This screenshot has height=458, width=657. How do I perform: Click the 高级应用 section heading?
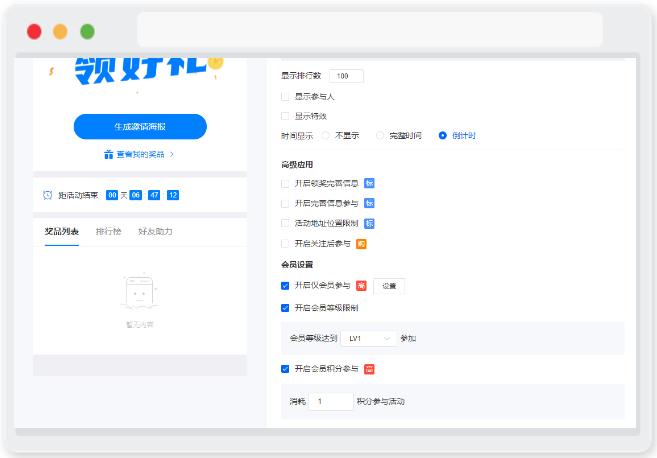[297, 165]
